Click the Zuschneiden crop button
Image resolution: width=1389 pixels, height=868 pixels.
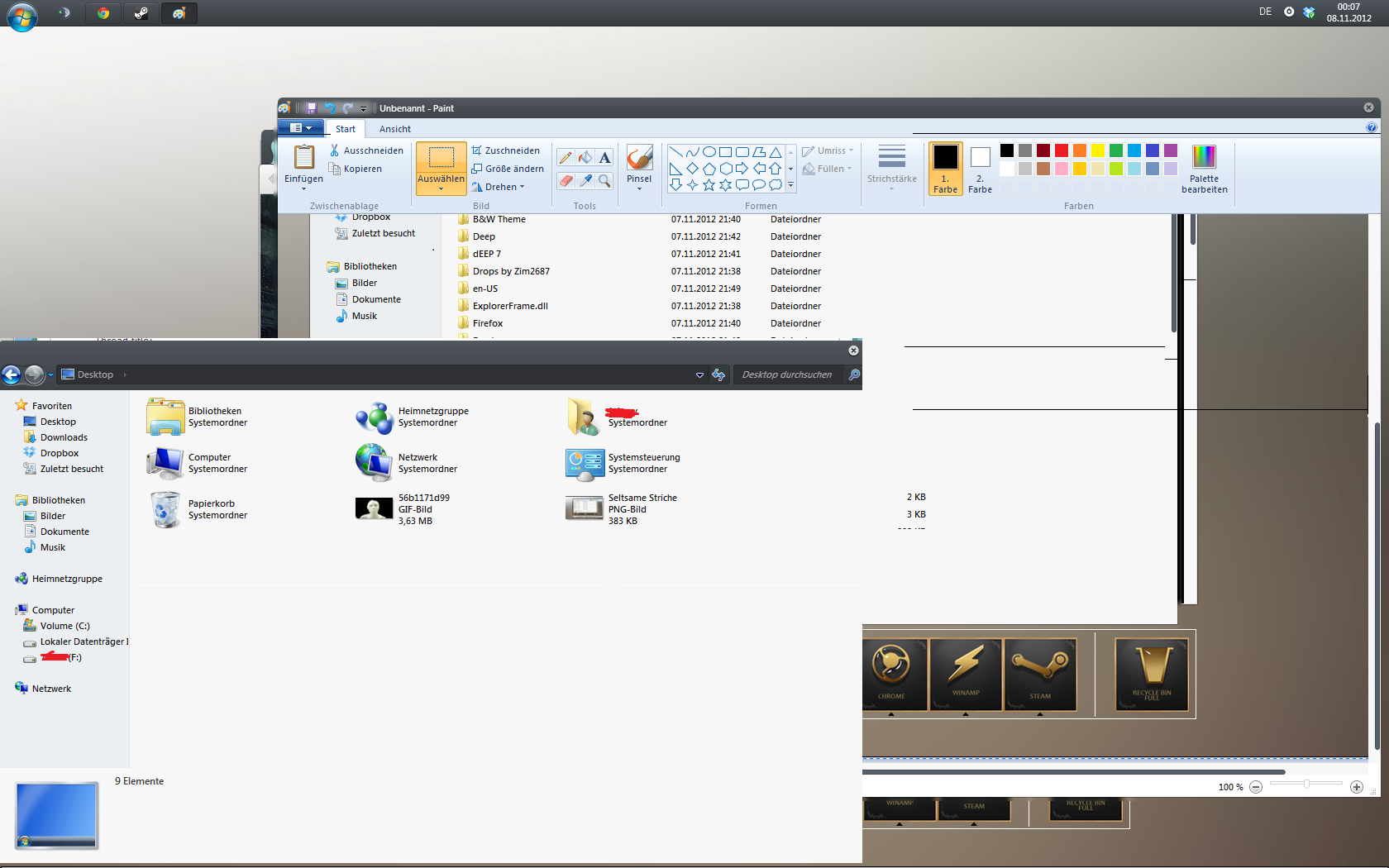(x=506, y=150)
